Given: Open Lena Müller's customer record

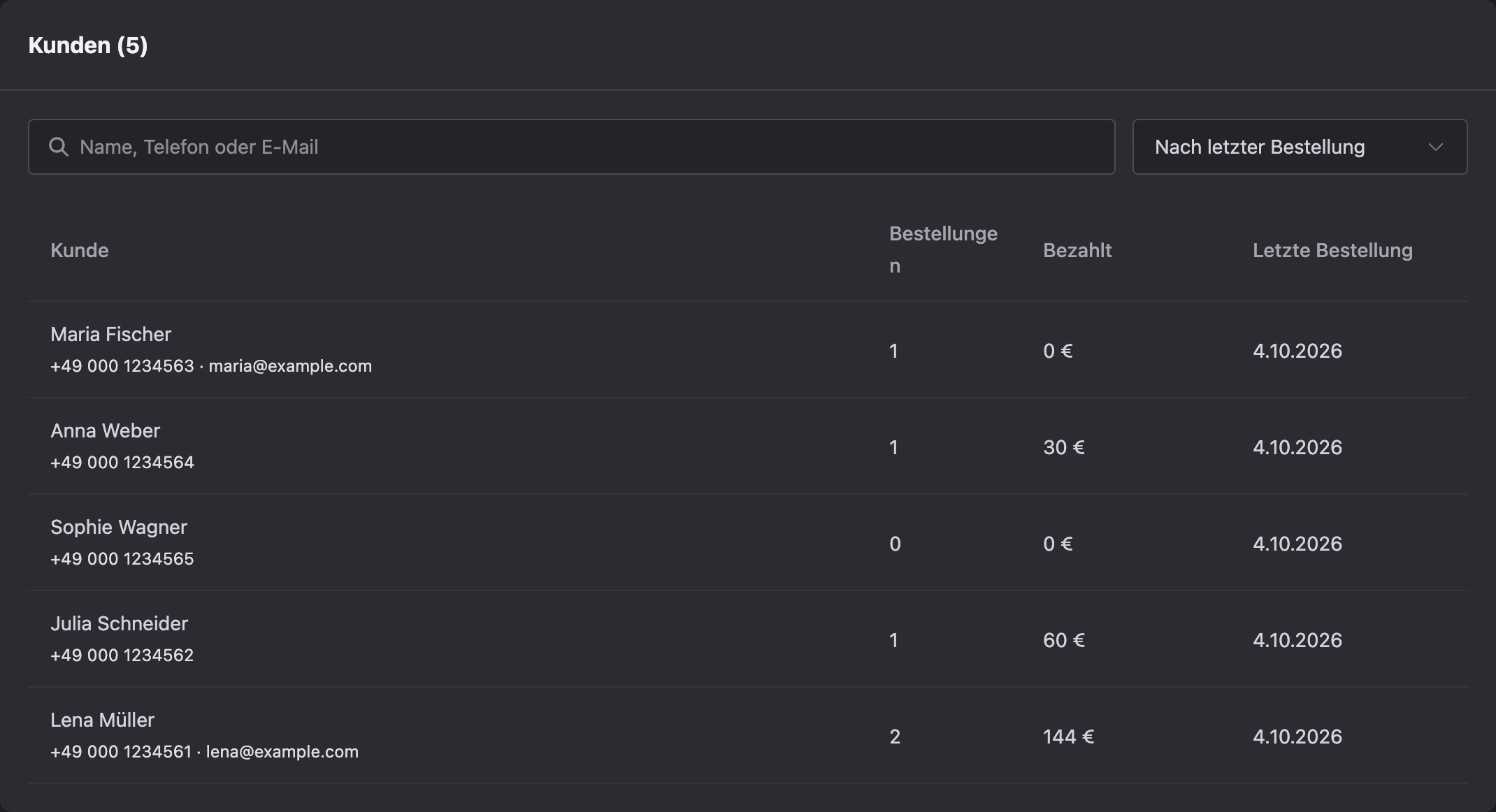Looking at the screenshot, I should (x=747, y=735).
